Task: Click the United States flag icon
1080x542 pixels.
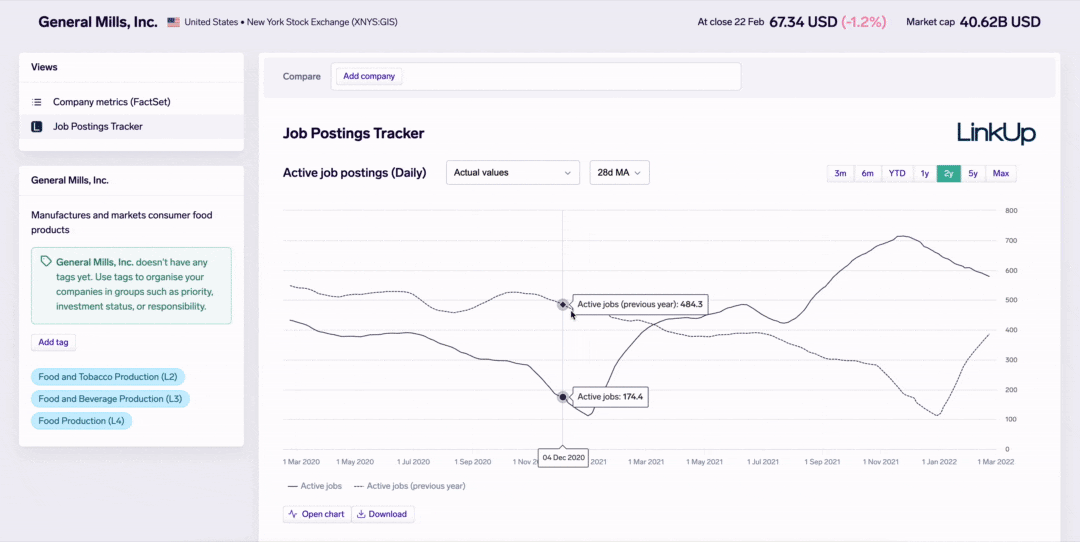Action: [174, 22]
